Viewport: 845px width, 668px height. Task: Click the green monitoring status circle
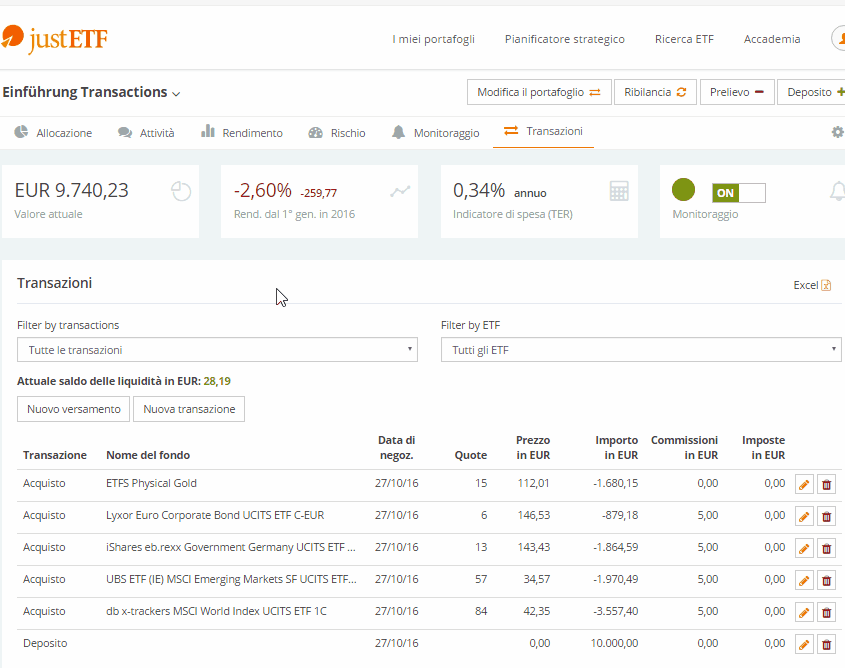pos(683,189)
